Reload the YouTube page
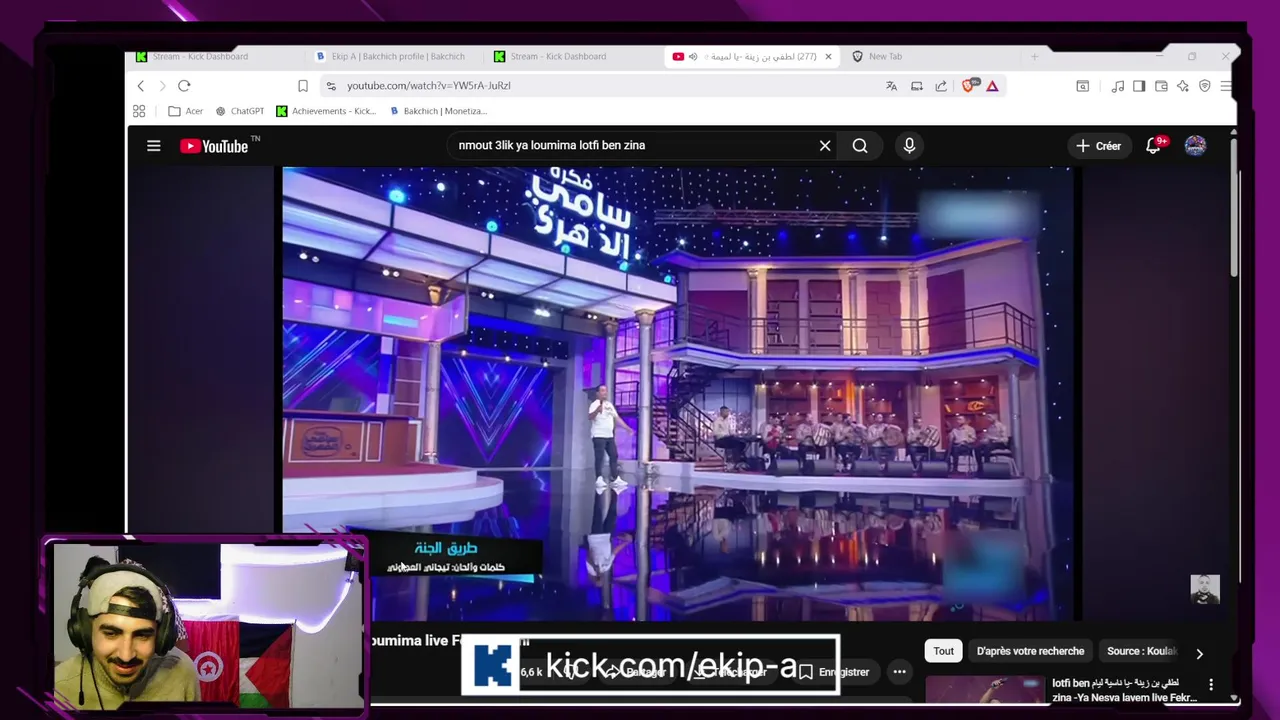 coord(184,86)
